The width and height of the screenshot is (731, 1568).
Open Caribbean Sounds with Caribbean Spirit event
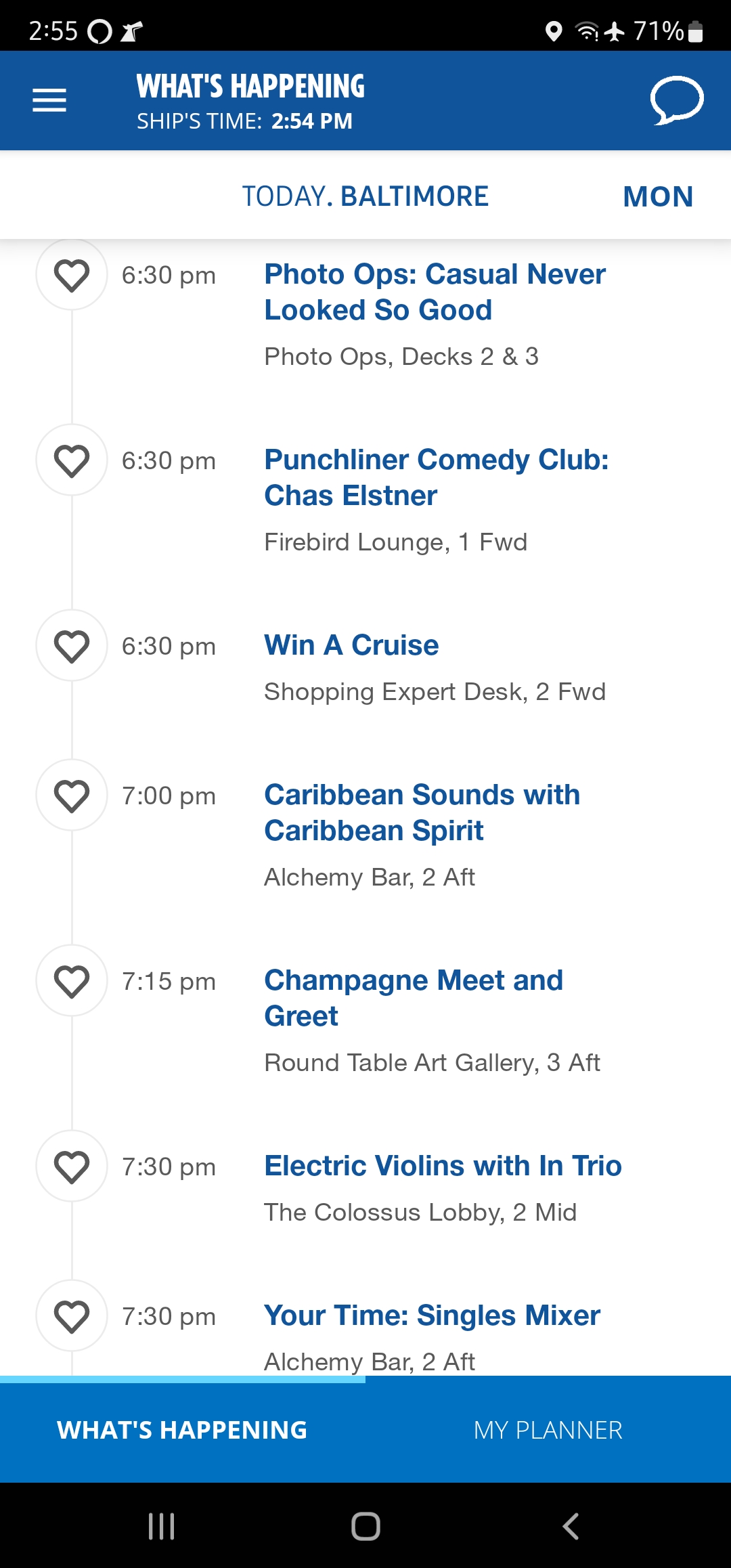[422, 812]
